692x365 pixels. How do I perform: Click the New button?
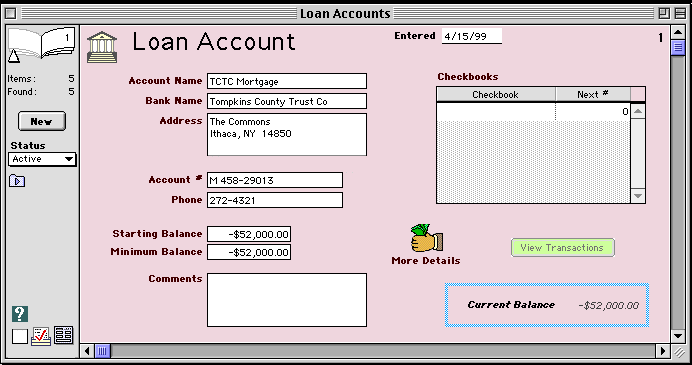[41, 121]
